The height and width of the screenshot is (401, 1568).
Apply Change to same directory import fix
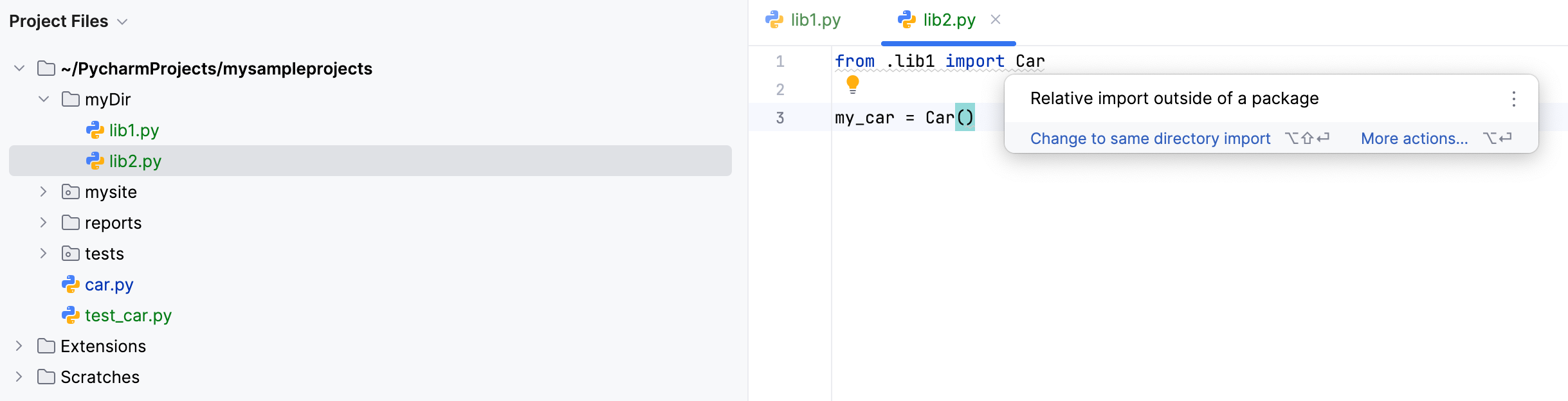tap(1150, 139)
